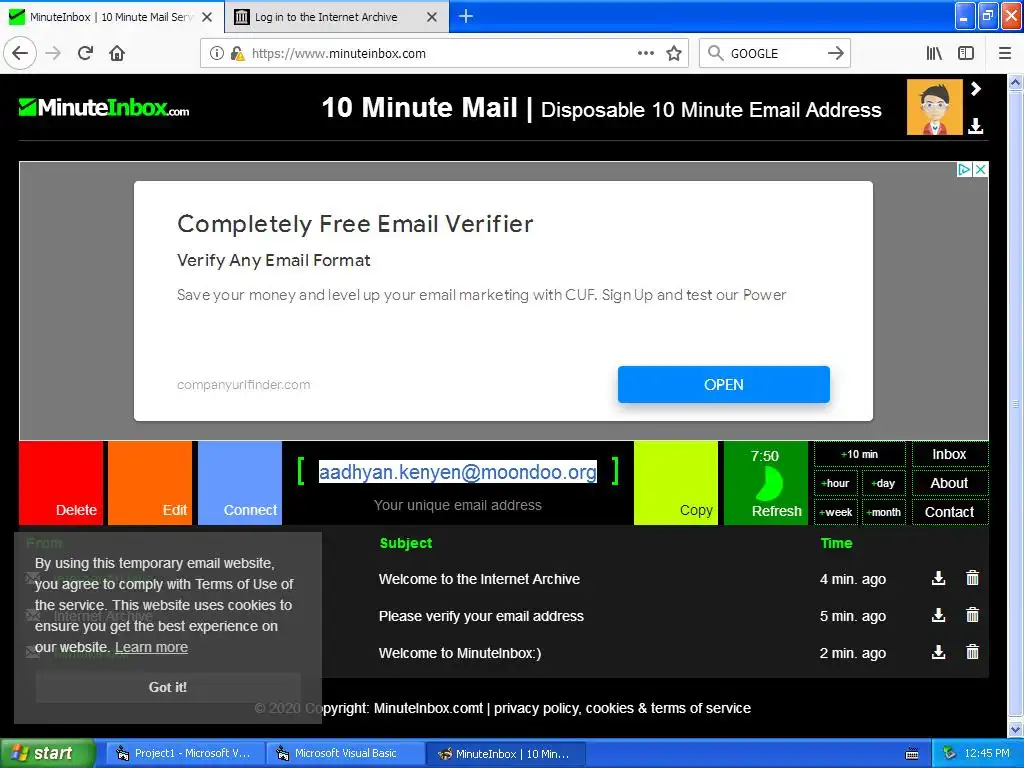Open a new browser tab

466,16
